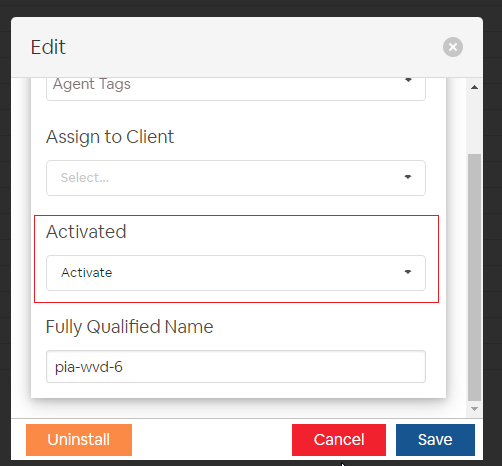Viewport: 502px width, 466px height.
Task: Click the Fully Qualified Name label
Action: tap(129, 327)
